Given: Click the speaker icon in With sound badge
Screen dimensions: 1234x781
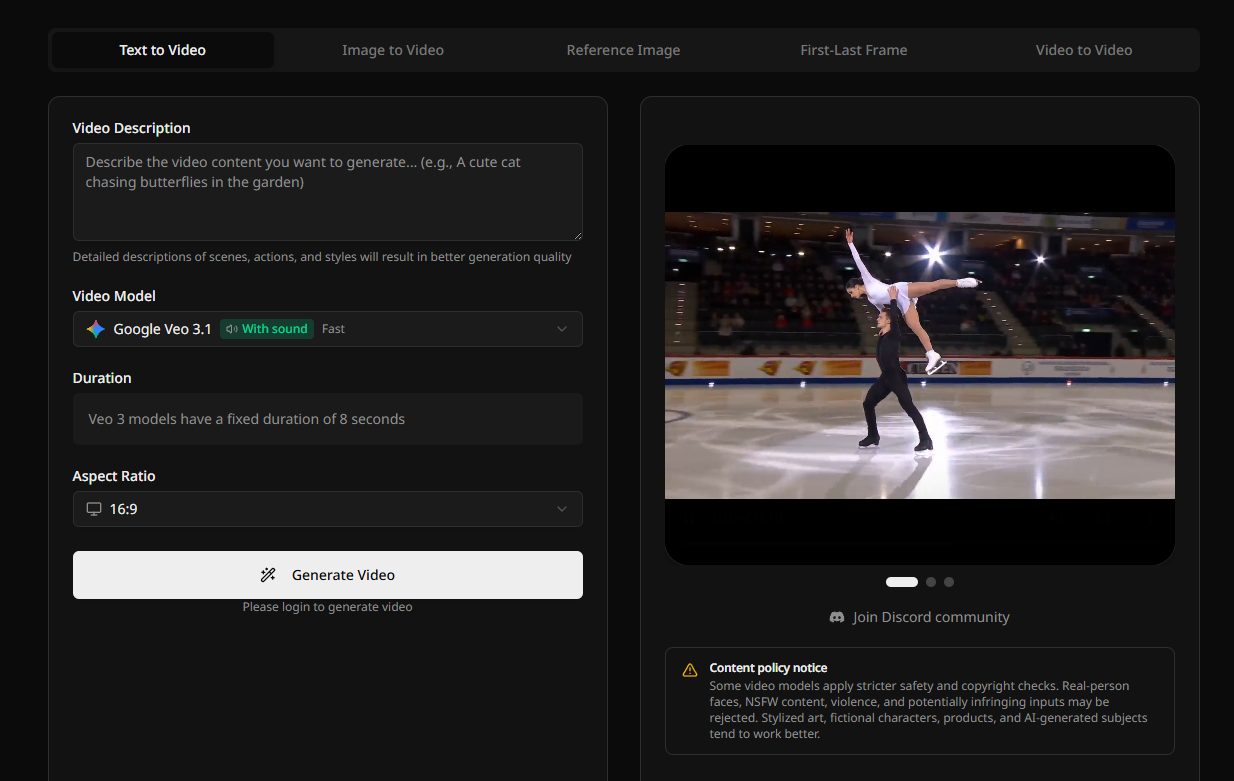Looking at the screenshot, I should [x=231, y=329].
